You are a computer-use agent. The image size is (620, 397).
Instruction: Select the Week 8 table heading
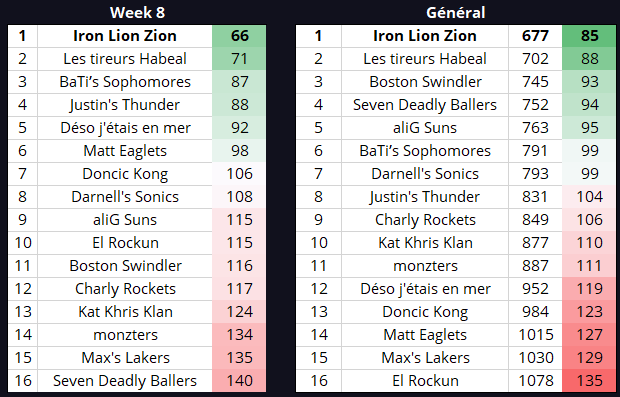coord(137,12)
